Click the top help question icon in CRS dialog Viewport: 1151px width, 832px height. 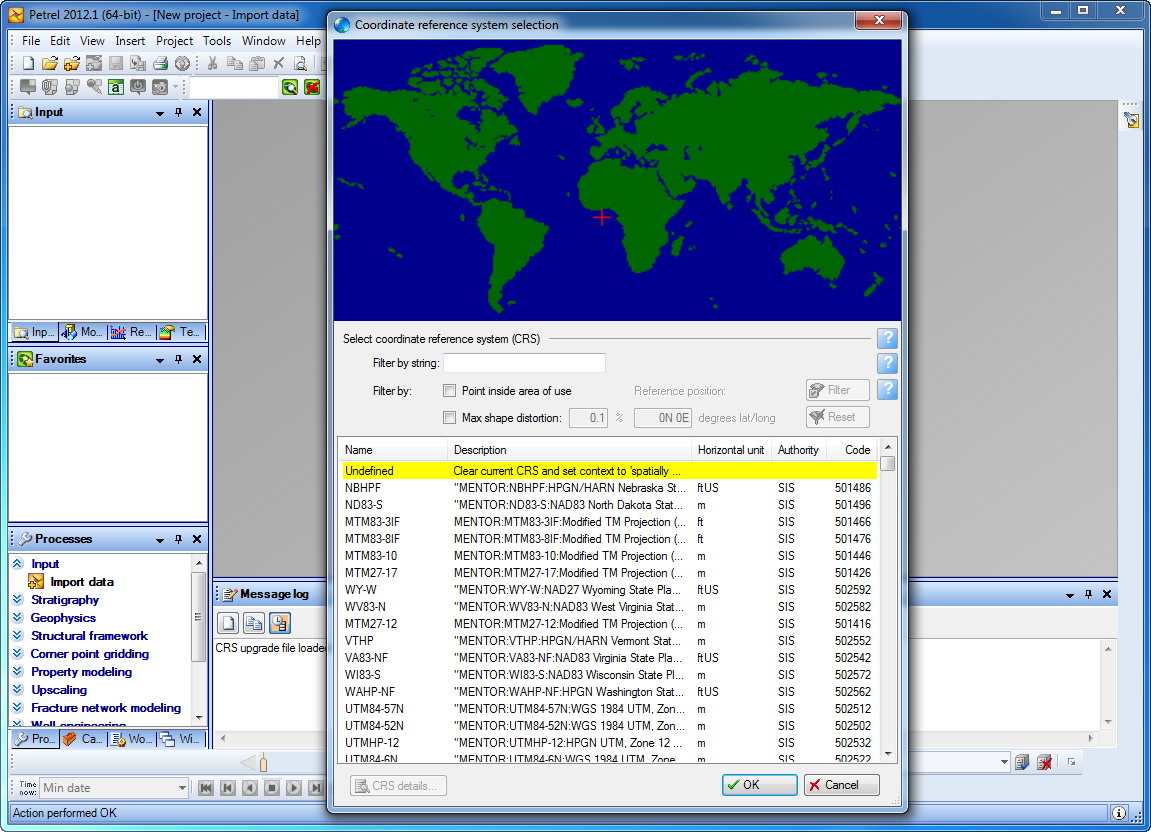tap(887, 338)
